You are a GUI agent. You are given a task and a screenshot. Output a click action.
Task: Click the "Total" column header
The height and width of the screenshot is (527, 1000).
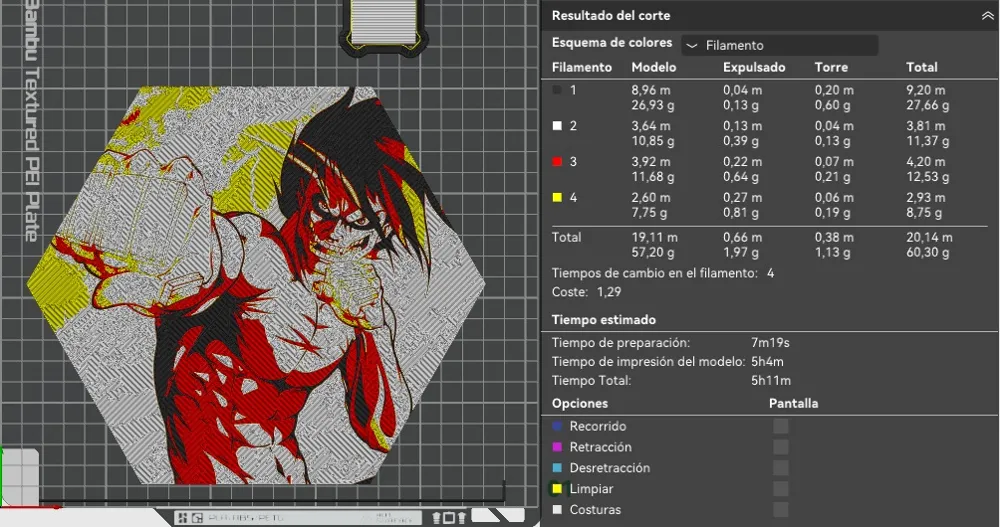pyautogui.click(x=922, y=67)
